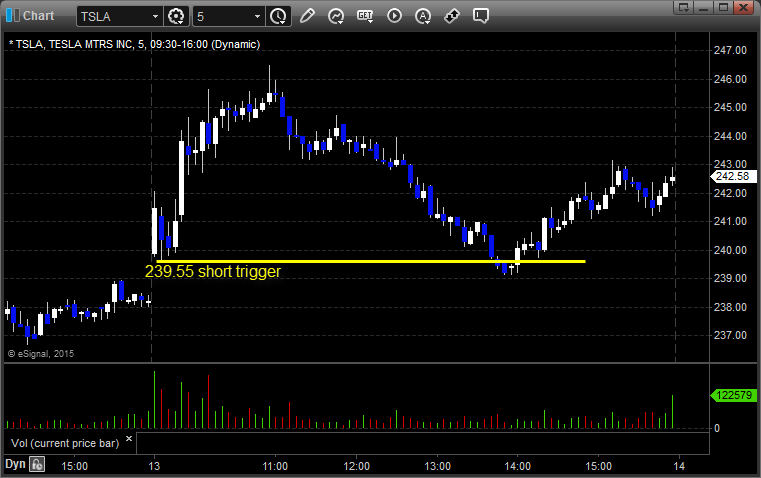Image resolution: width=761 pixels, height=478 pixels.
Task: Click the 14:00 time axis label
Action: [517, 466]
